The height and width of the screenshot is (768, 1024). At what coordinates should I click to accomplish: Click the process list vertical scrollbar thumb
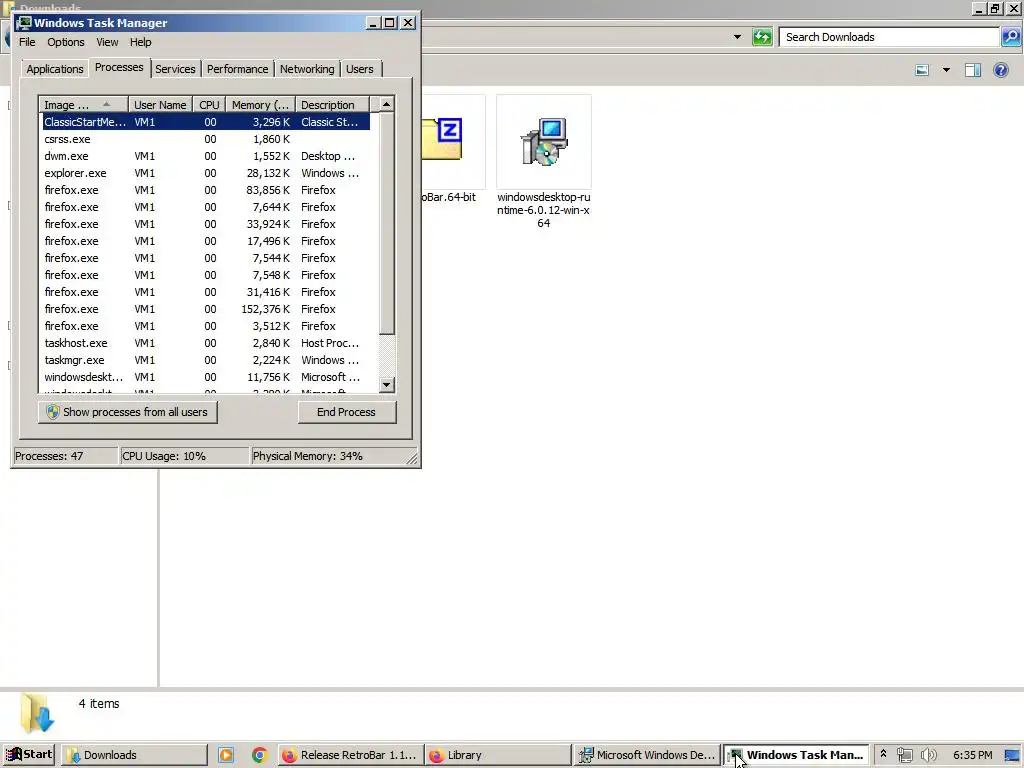coord(387,223)
